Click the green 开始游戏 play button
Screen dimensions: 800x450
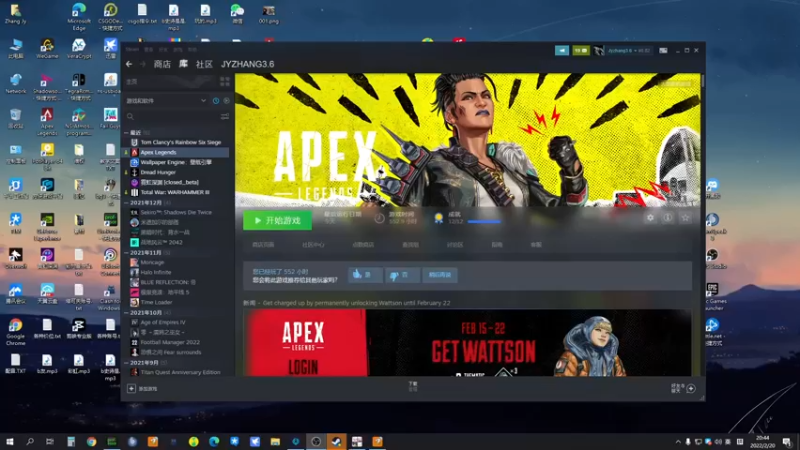pyautogui.click(x=278, y=220)
